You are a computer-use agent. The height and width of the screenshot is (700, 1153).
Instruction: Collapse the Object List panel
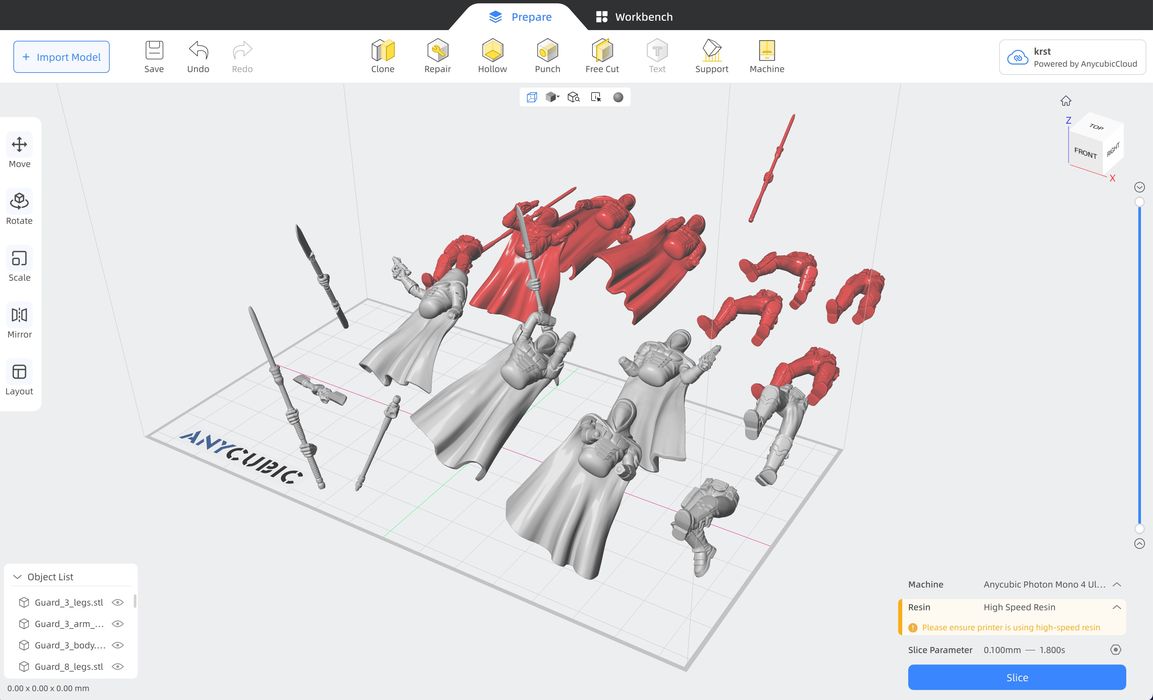(x=17, y=577)
